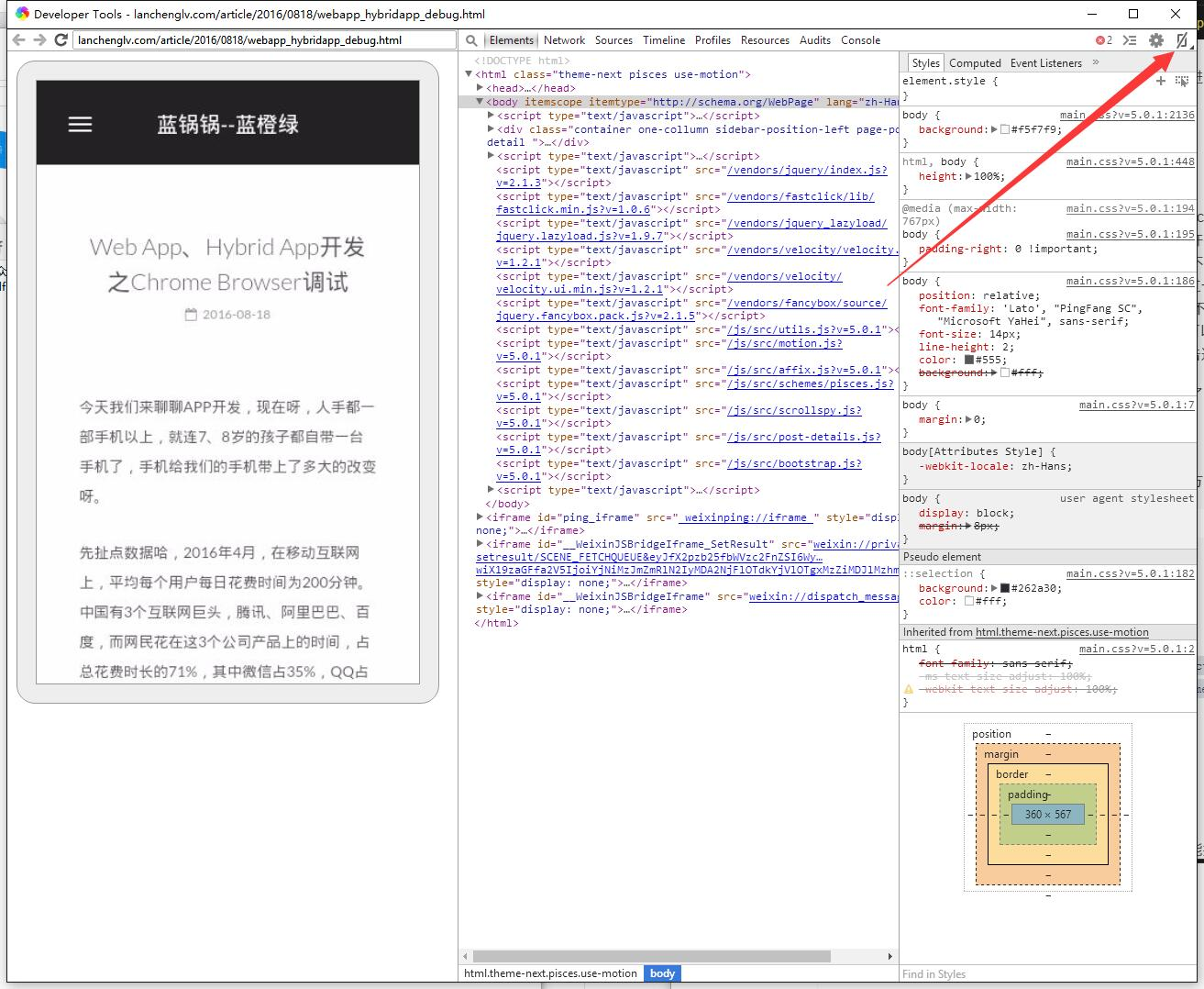The width and height of the screenshot is (1204, 989).
Task: Add a new style rule with plus icon
Action: (1160, 82)
